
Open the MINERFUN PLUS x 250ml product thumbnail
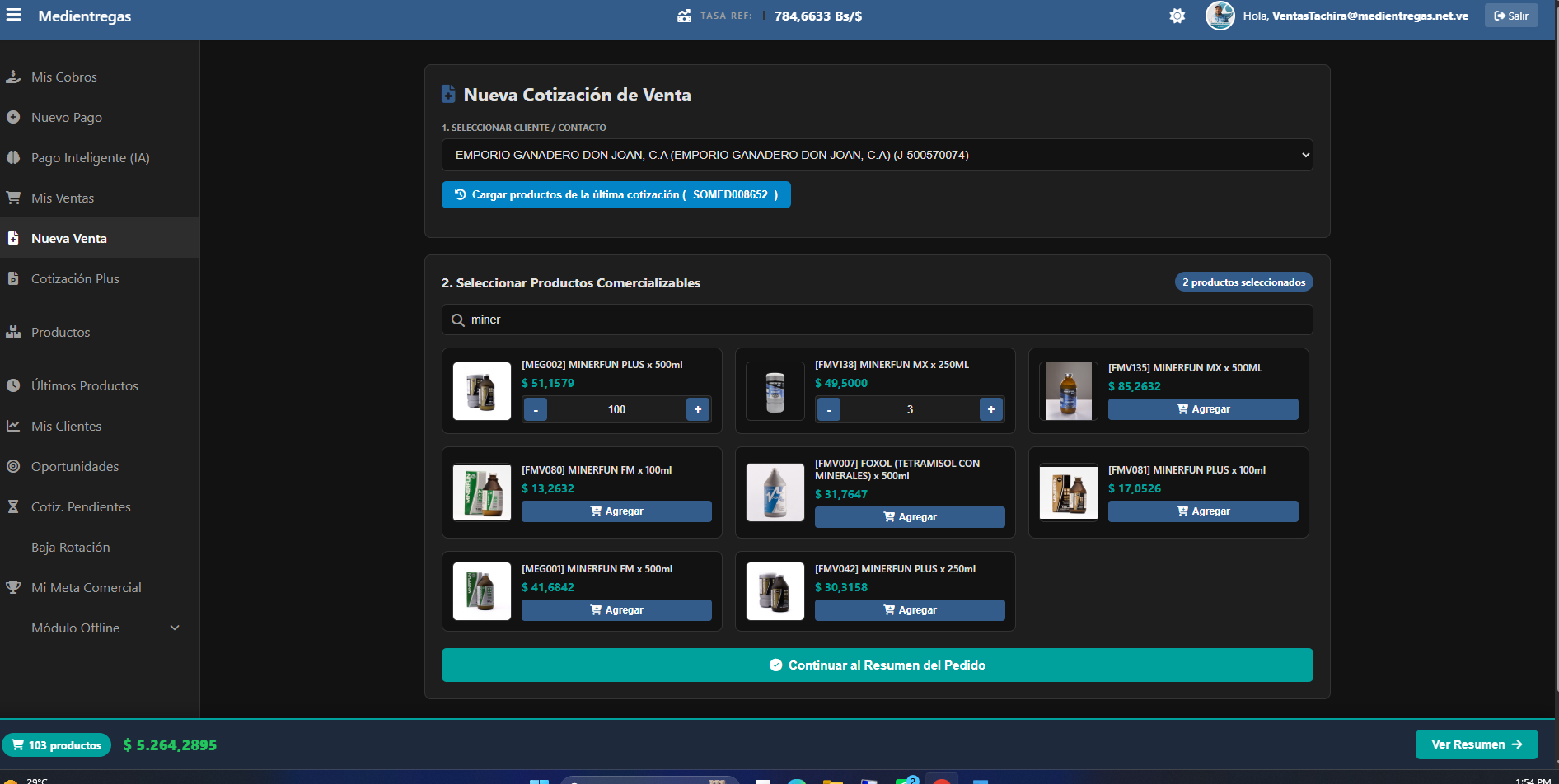(775, 591)
